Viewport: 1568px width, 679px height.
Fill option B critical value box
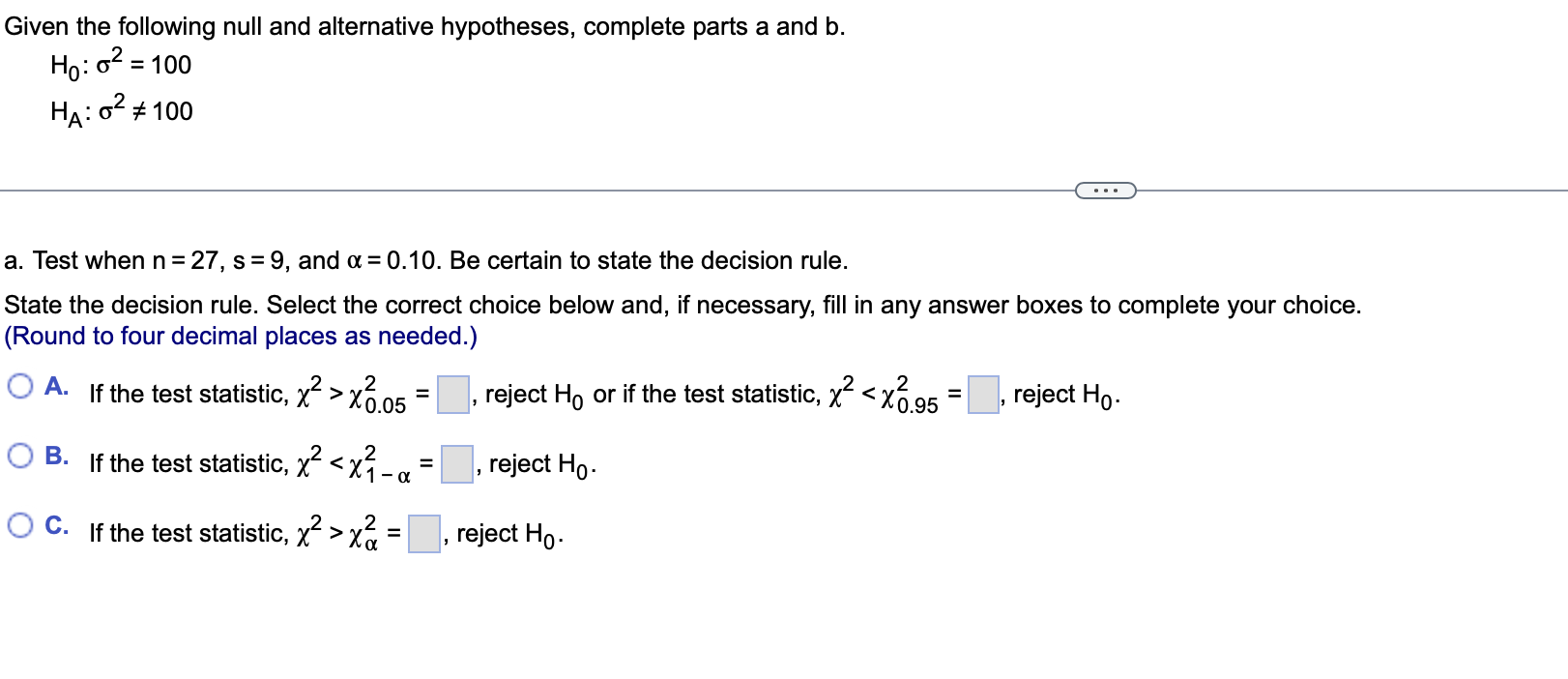click(x=457, y=464)
